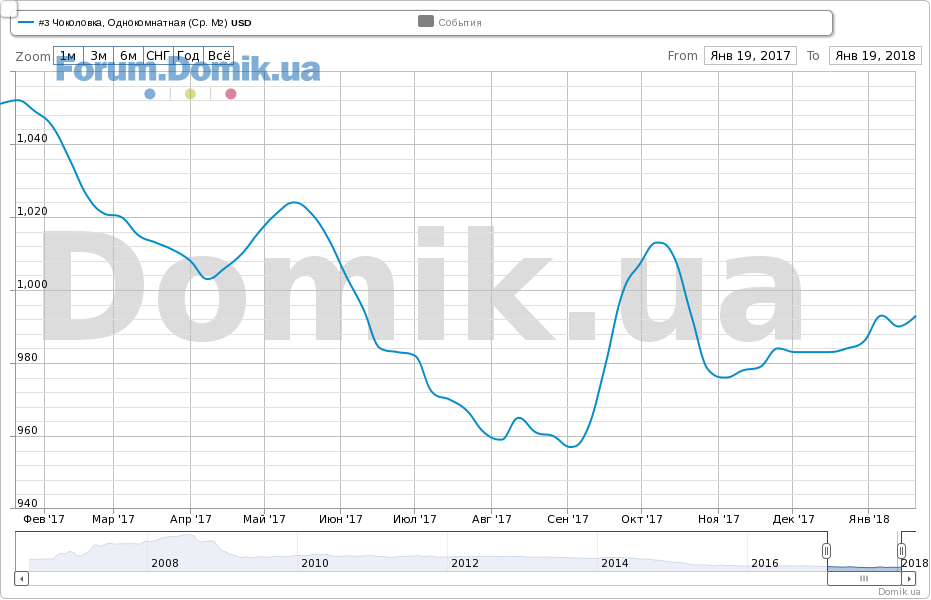Click the 980 y-axis label
The height and width of the screenshot is (600, 931).
[27, 357]
